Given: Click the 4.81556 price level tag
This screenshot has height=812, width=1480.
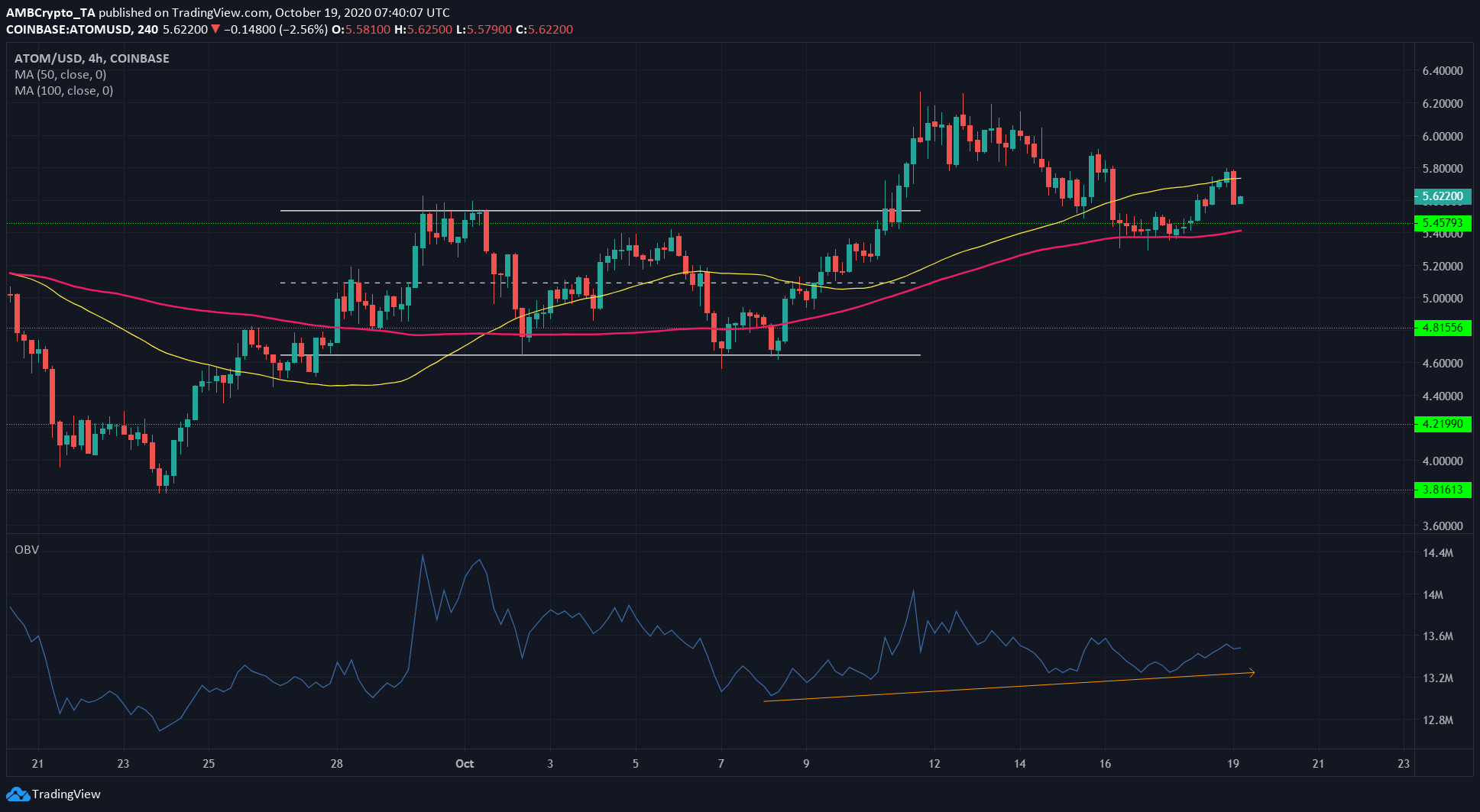Looking at the screenshot, I should tap(1443, 328).
